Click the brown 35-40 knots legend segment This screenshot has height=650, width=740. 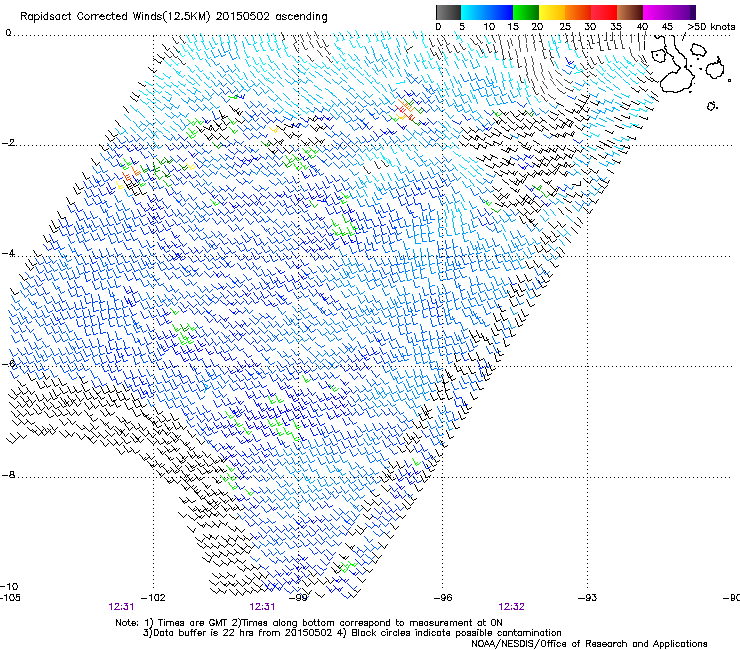[x=630, y=12]
